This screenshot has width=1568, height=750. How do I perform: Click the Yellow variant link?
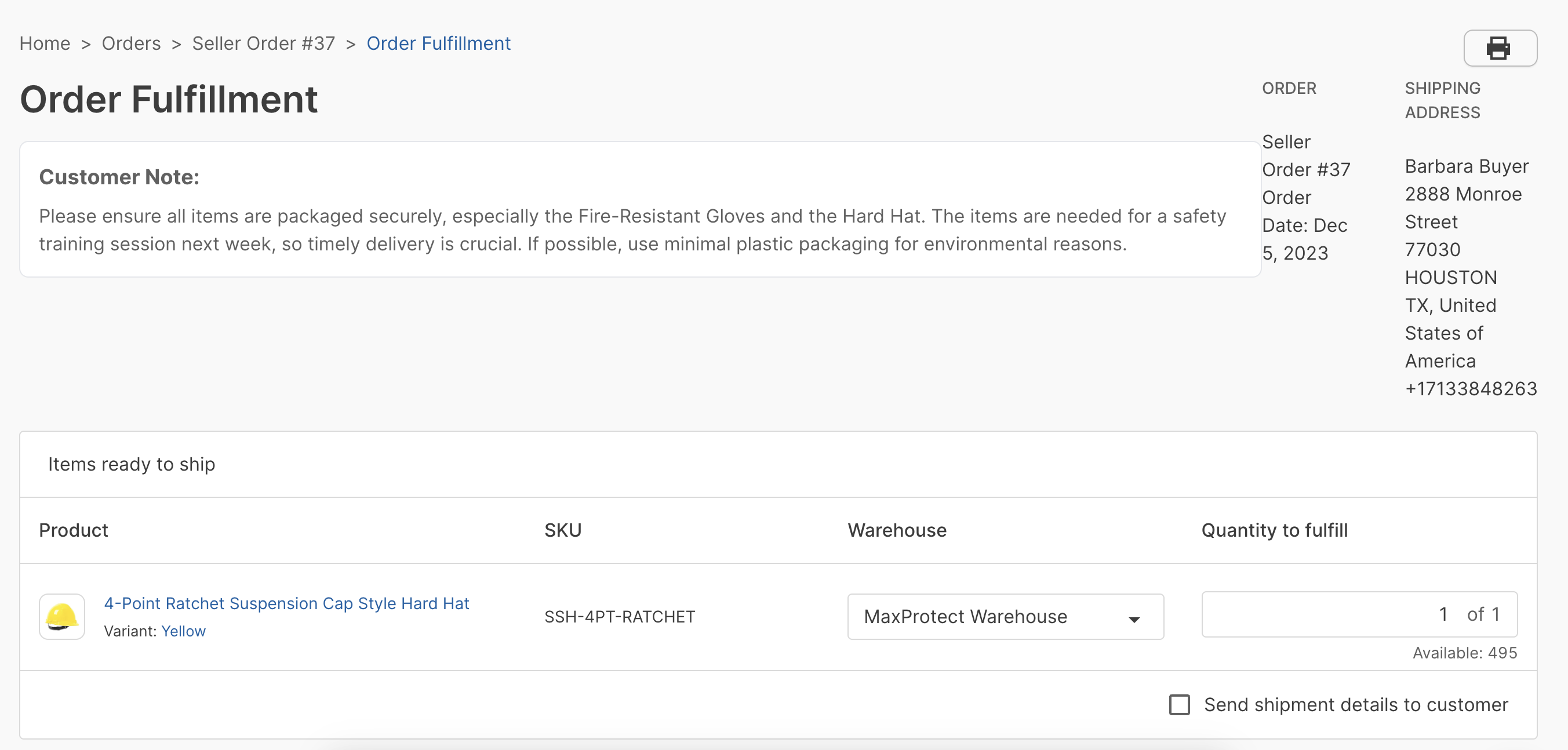tap(183, 631)
